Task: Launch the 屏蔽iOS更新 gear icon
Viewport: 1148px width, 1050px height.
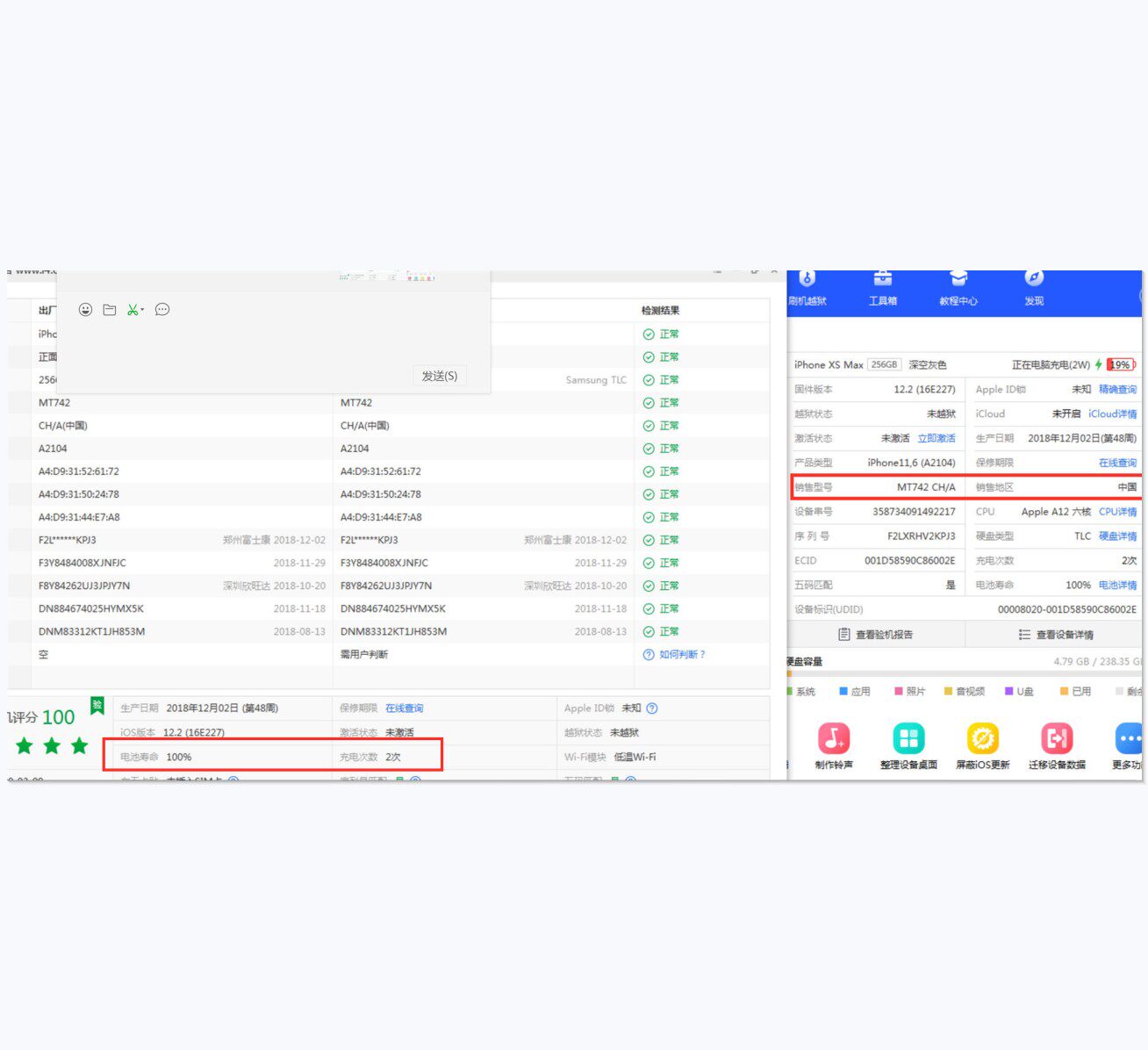Action: point(983,738)
